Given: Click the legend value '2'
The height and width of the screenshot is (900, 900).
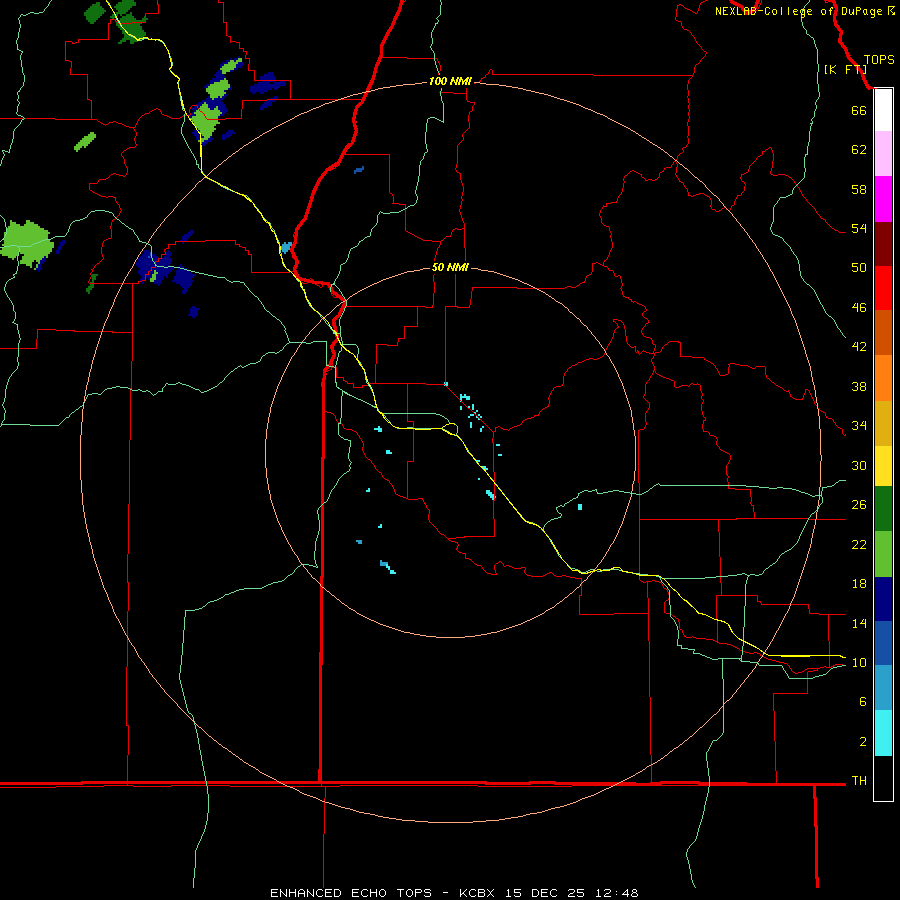Looking at the screenshot, I should [x=863, y=742].
